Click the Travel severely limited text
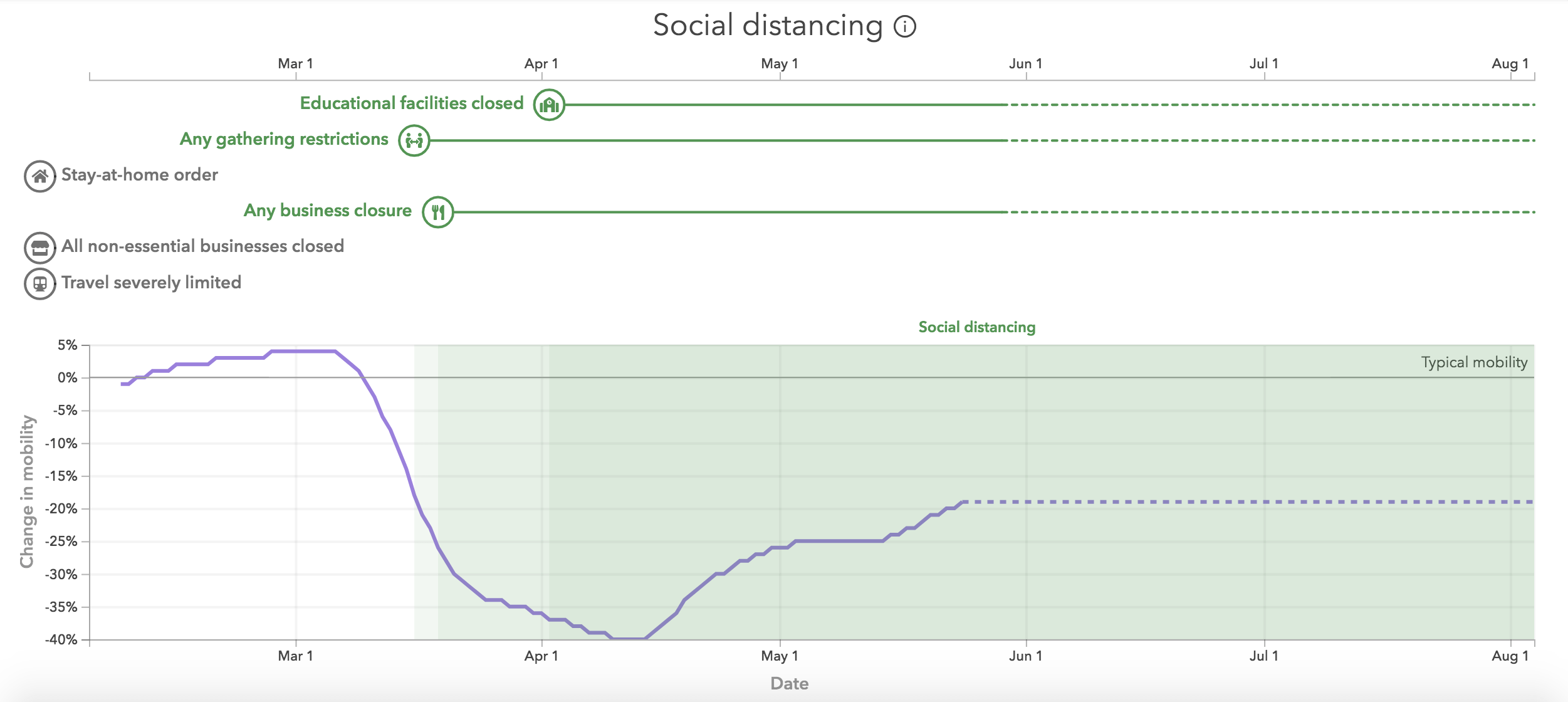1568x702 pixels. 151,283
